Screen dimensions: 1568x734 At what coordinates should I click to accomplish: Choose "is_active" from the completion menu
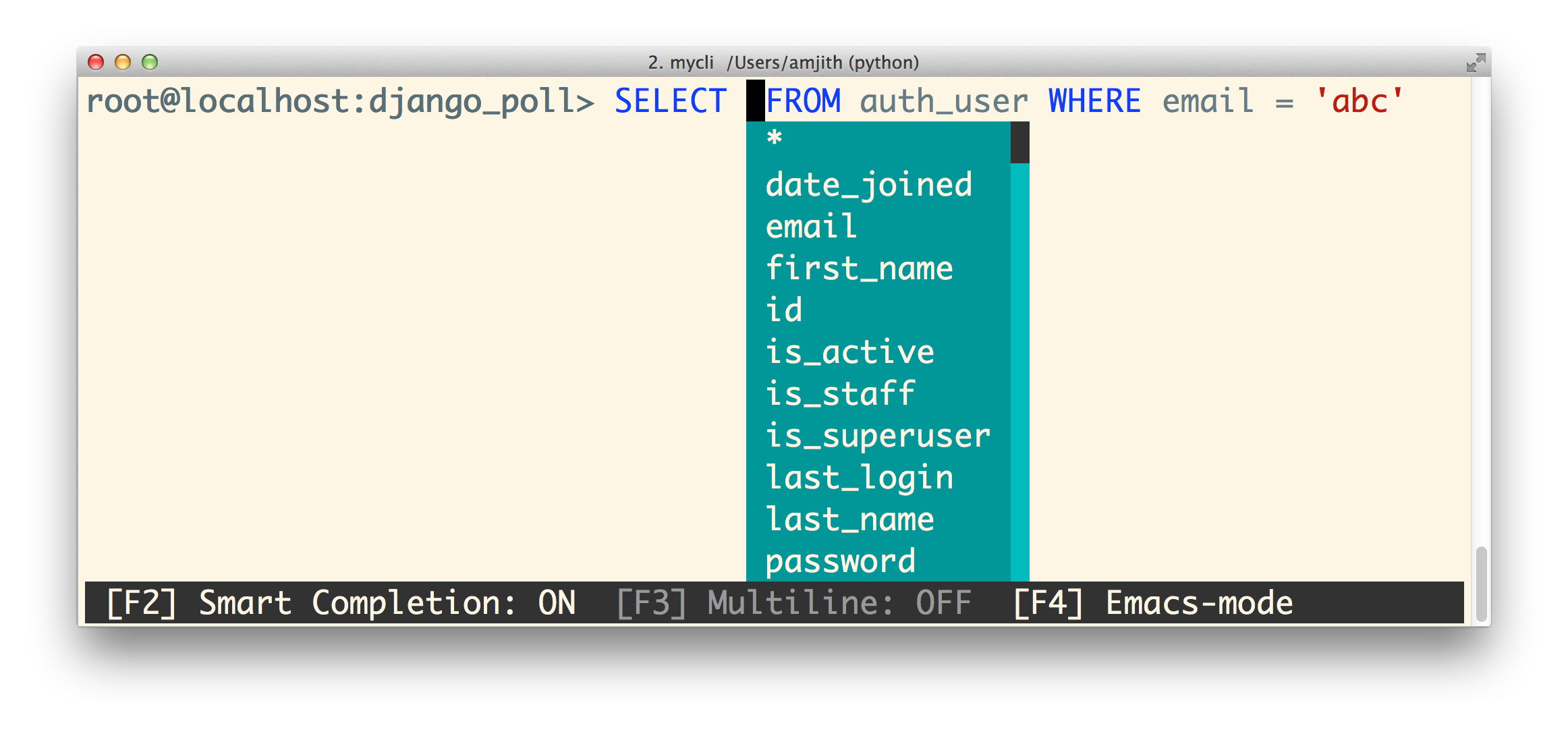[849, 351]
